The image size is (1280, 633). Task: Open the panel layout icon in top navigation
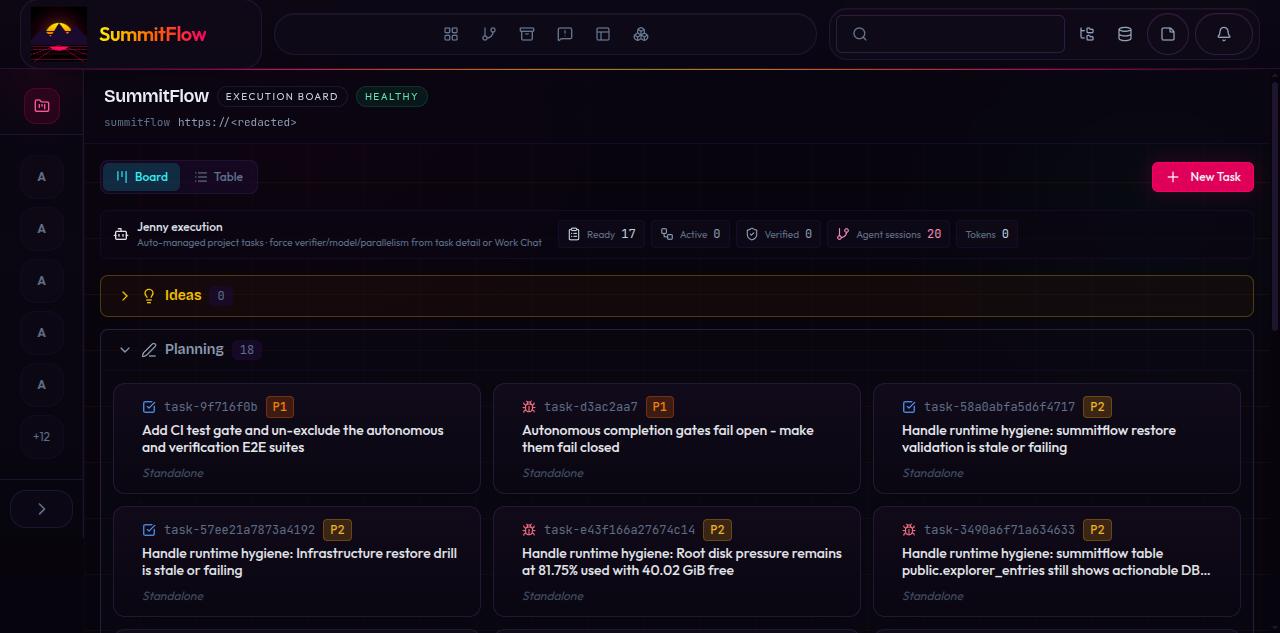[603, 34]
